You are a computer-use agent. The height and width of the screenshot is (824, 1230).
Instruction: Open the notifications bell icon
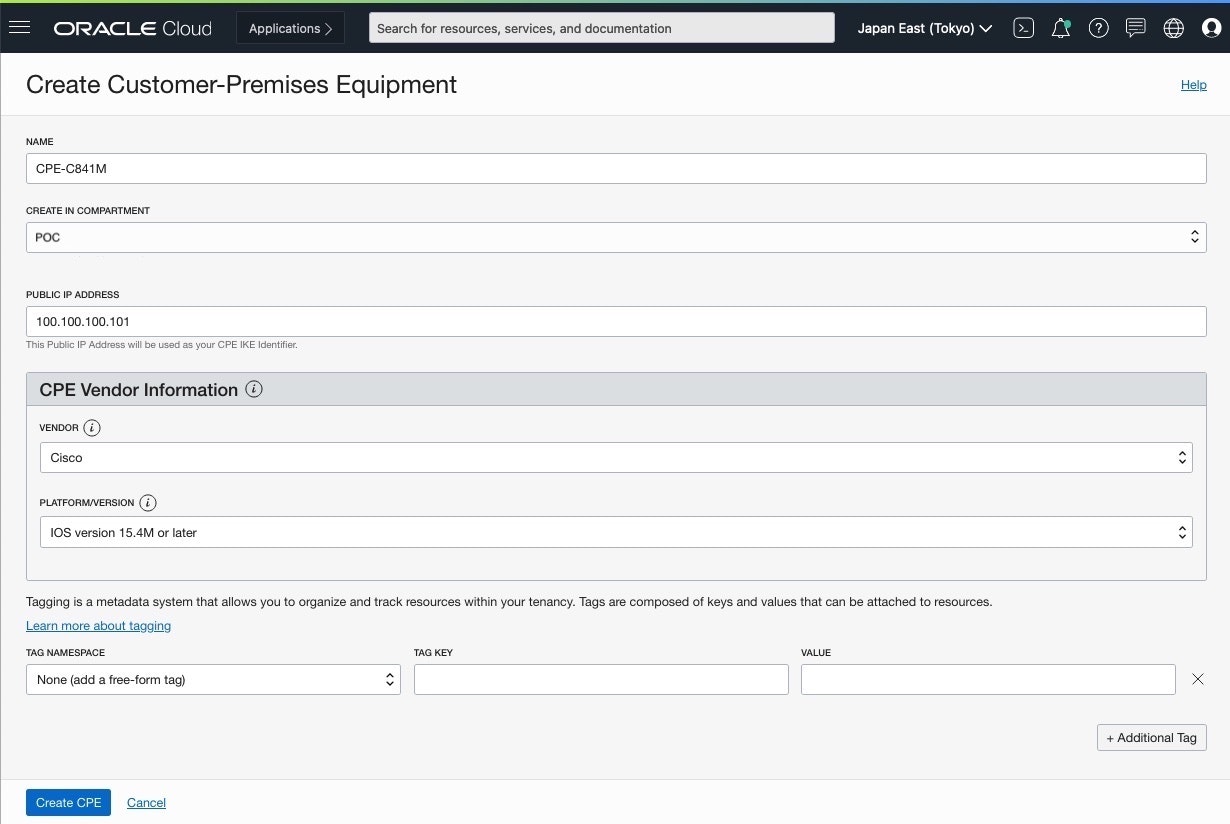pyautogui.click(x=1061, y=28)
